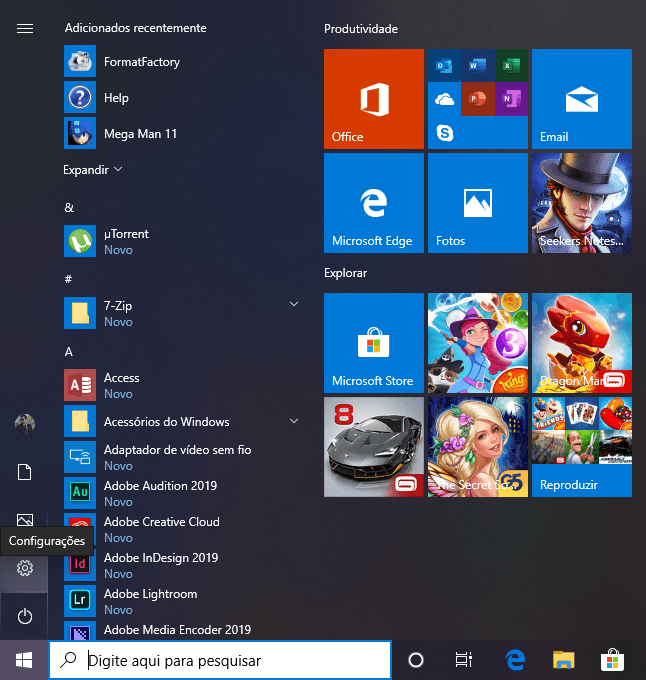Image resolution: width=646 pixels, height=680 pixels.
Task: Open Configurações gear icon
Action: (x=25, y=568)
